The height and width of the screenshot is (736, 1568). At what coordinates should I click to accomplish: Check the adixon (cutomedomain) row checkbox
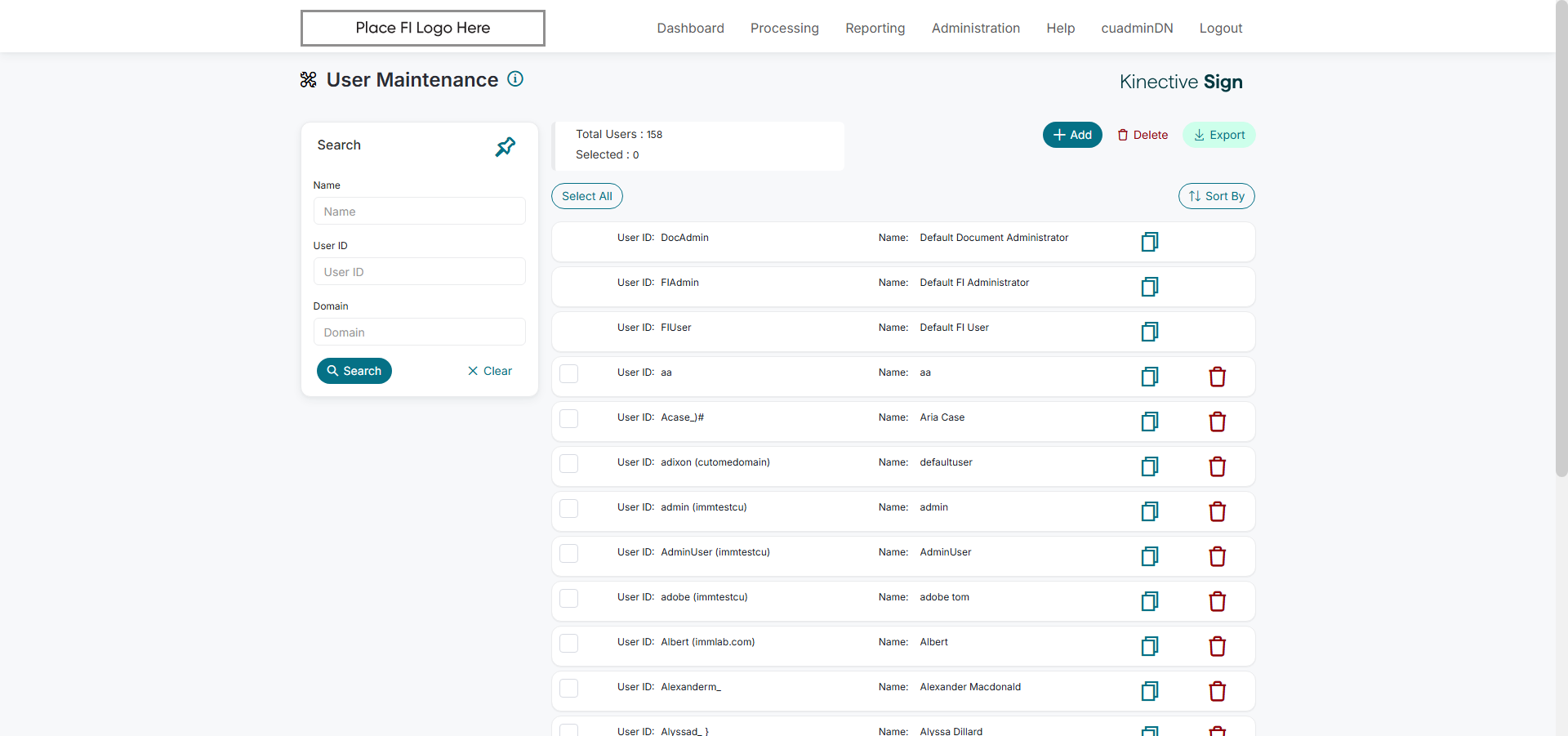(569, 463)
